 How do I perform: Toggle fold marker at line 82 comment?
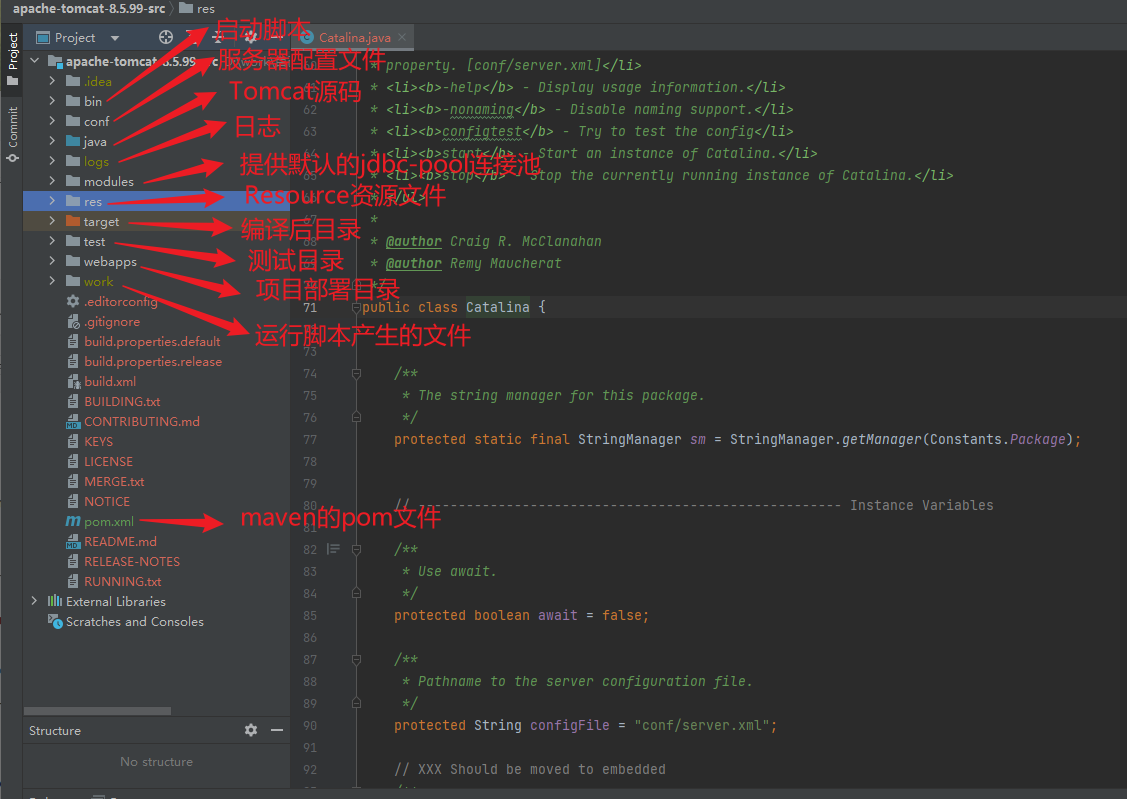pos(356,550)
